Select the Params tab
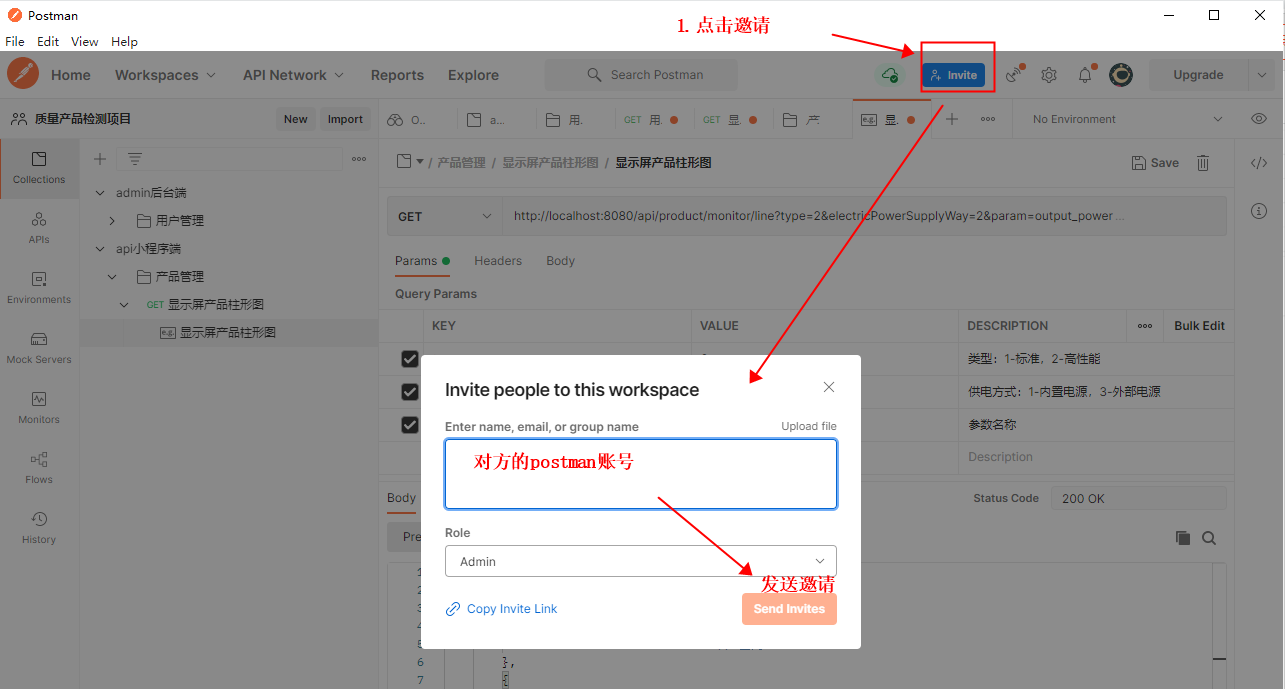Screen dimensions: 1285x689 click(422, 261)
